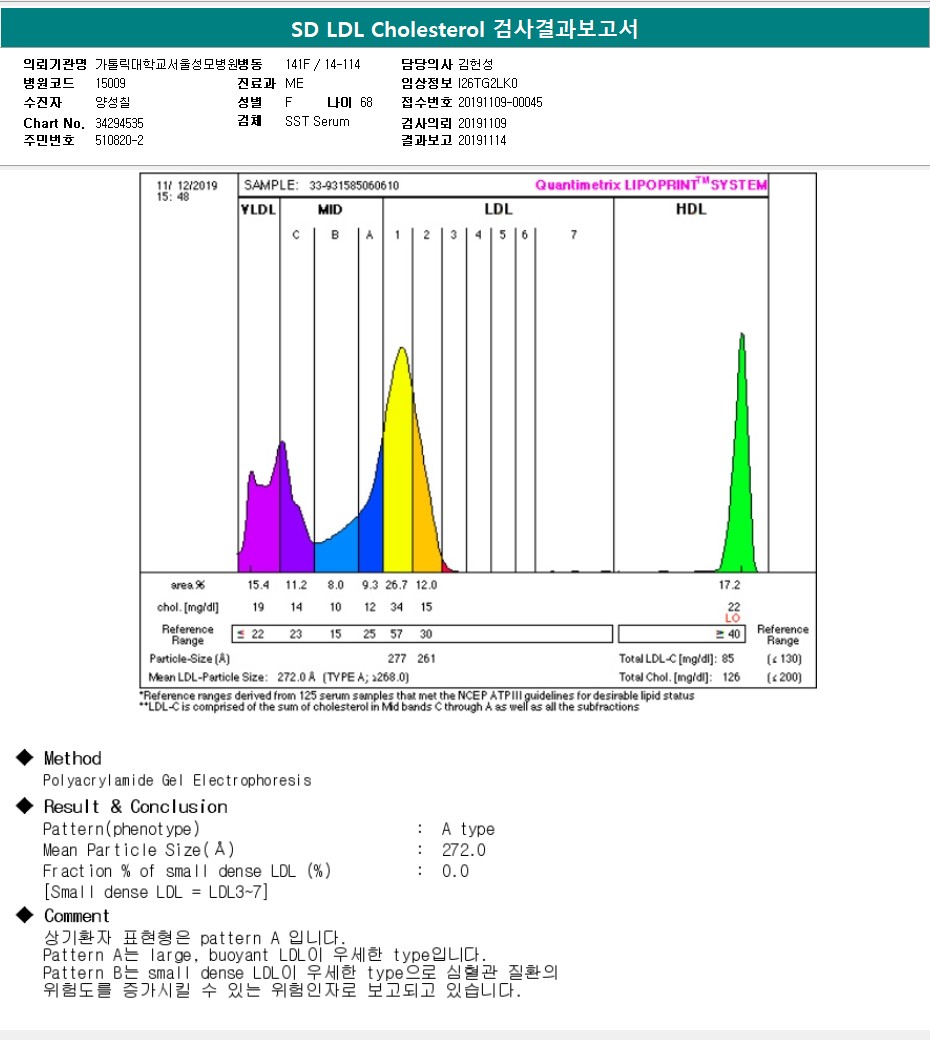Image resolution: width=930 pixels, height=1040 pixels.
Task: Select HDL area % value "17.2"
Action: (x=729, y=585)
